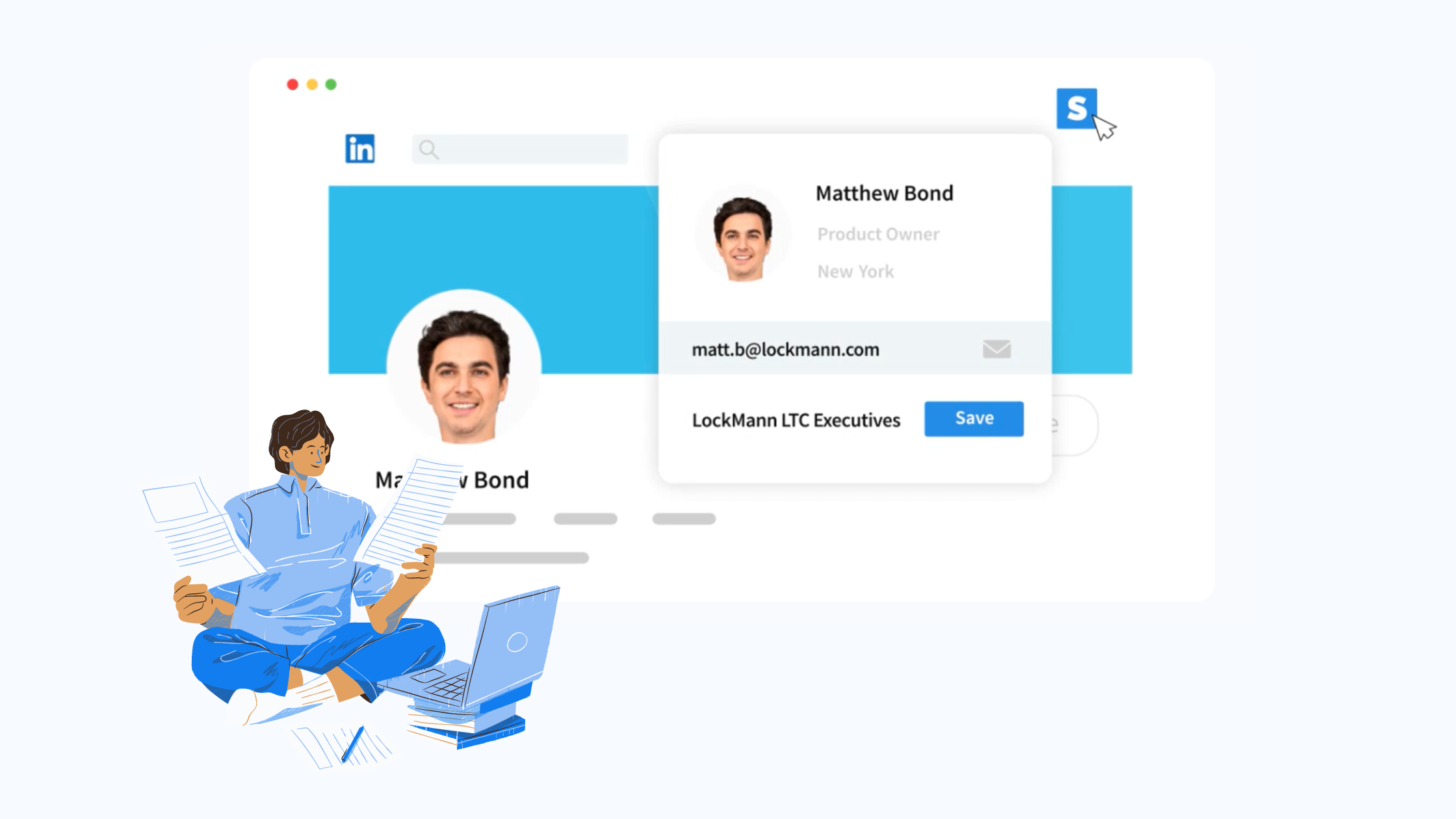
Task: Click the LinkedIn logo icon
Action: click(x=360, y=149)
